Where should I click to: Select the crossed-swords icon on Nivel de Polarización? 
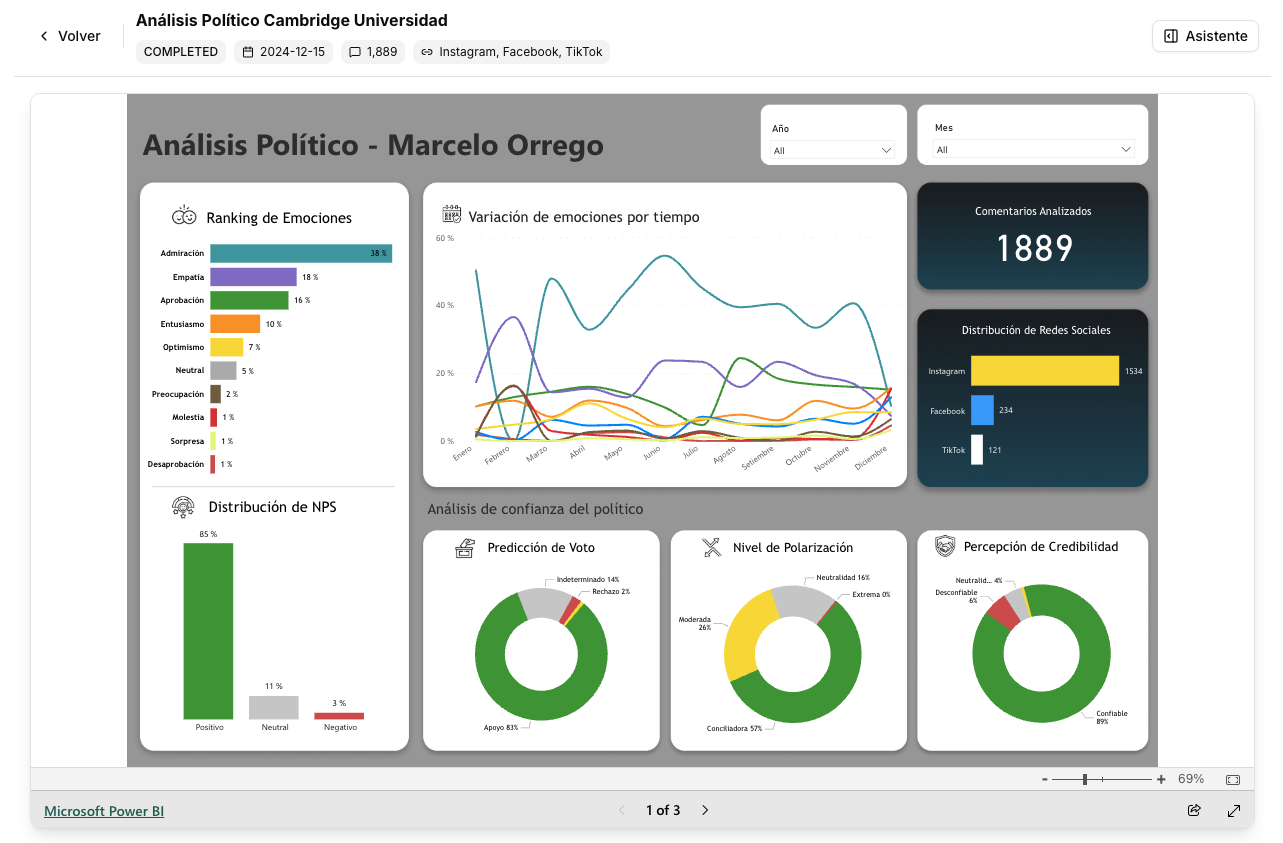(x=712, y=547)
